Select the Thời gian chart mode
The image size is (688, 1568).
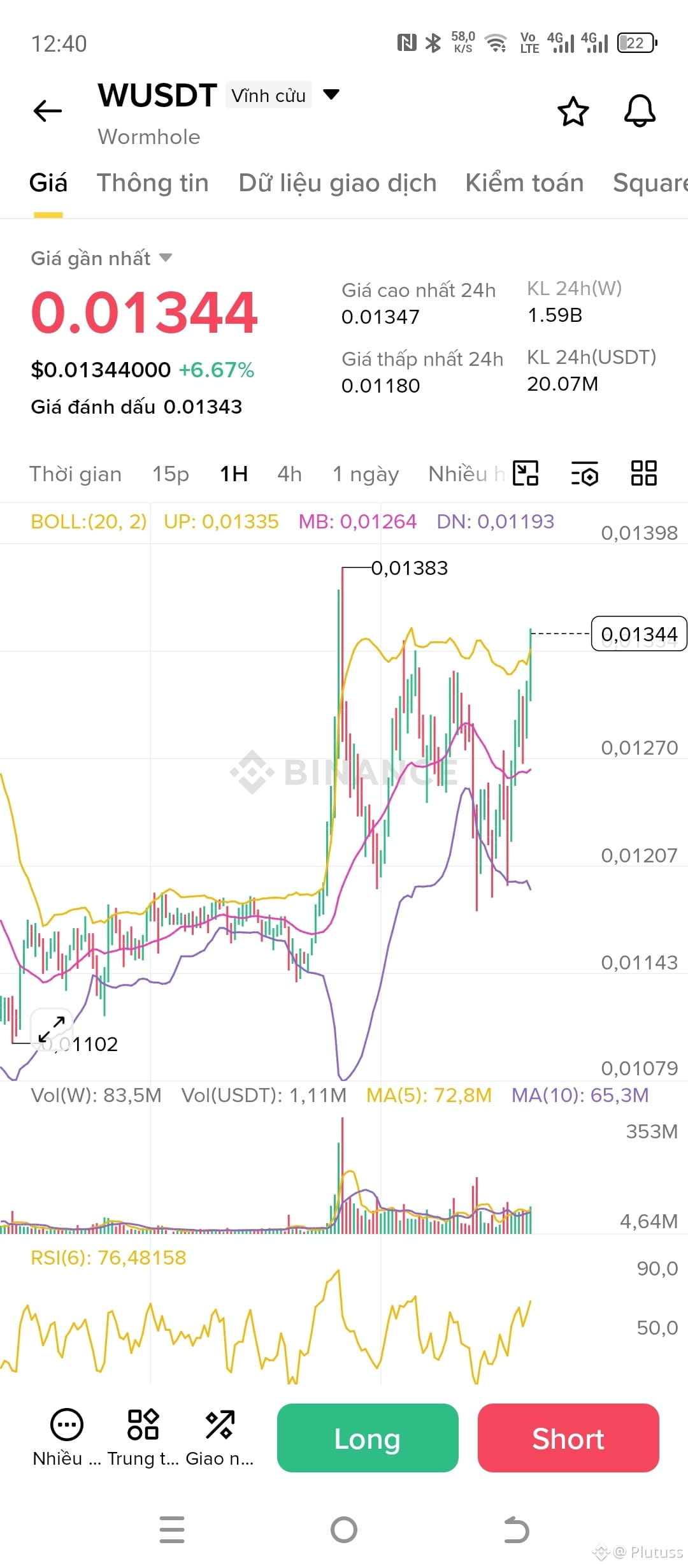pos(75,474)
